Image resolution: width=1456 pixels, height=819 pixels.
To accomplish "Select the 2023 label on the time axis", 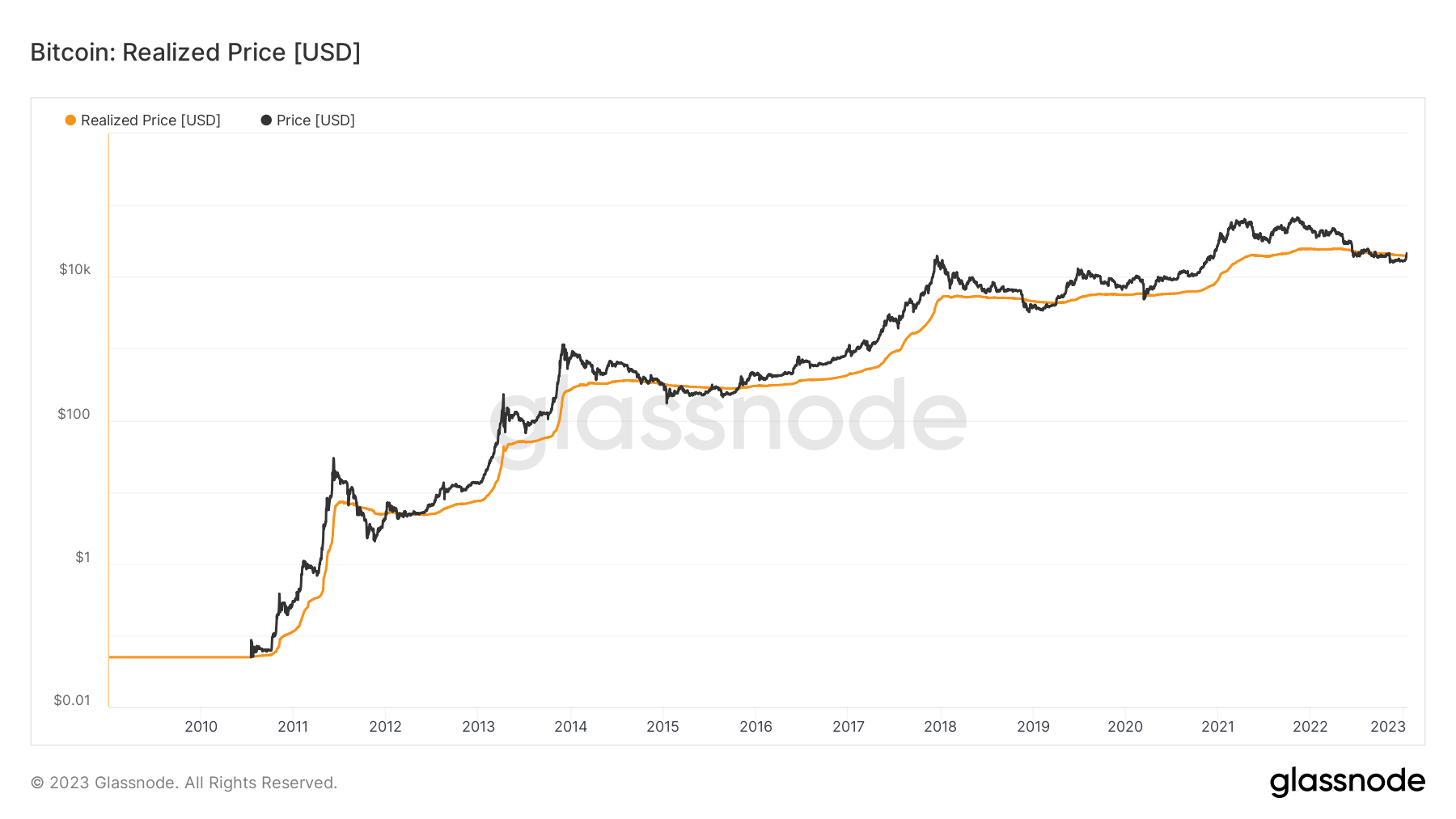I will (x=1388, y=726).
